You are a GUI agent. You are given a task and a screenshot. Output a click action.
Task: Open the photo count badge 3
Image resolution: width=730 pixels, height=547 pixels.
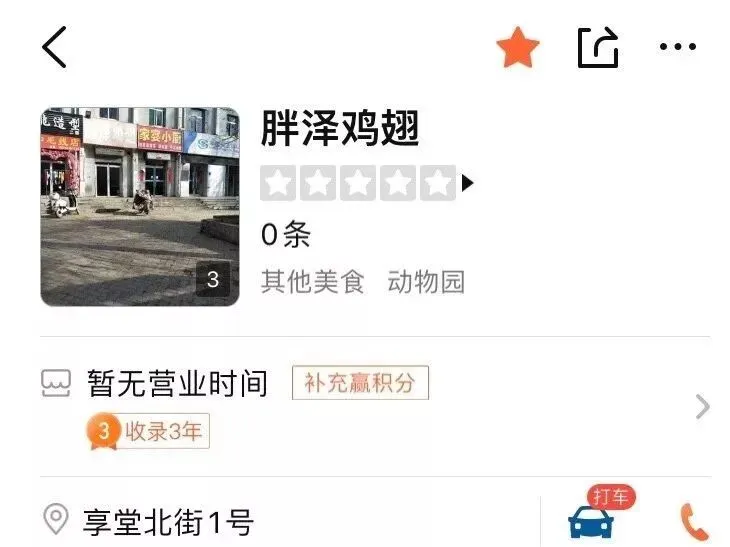pos(213,279)
